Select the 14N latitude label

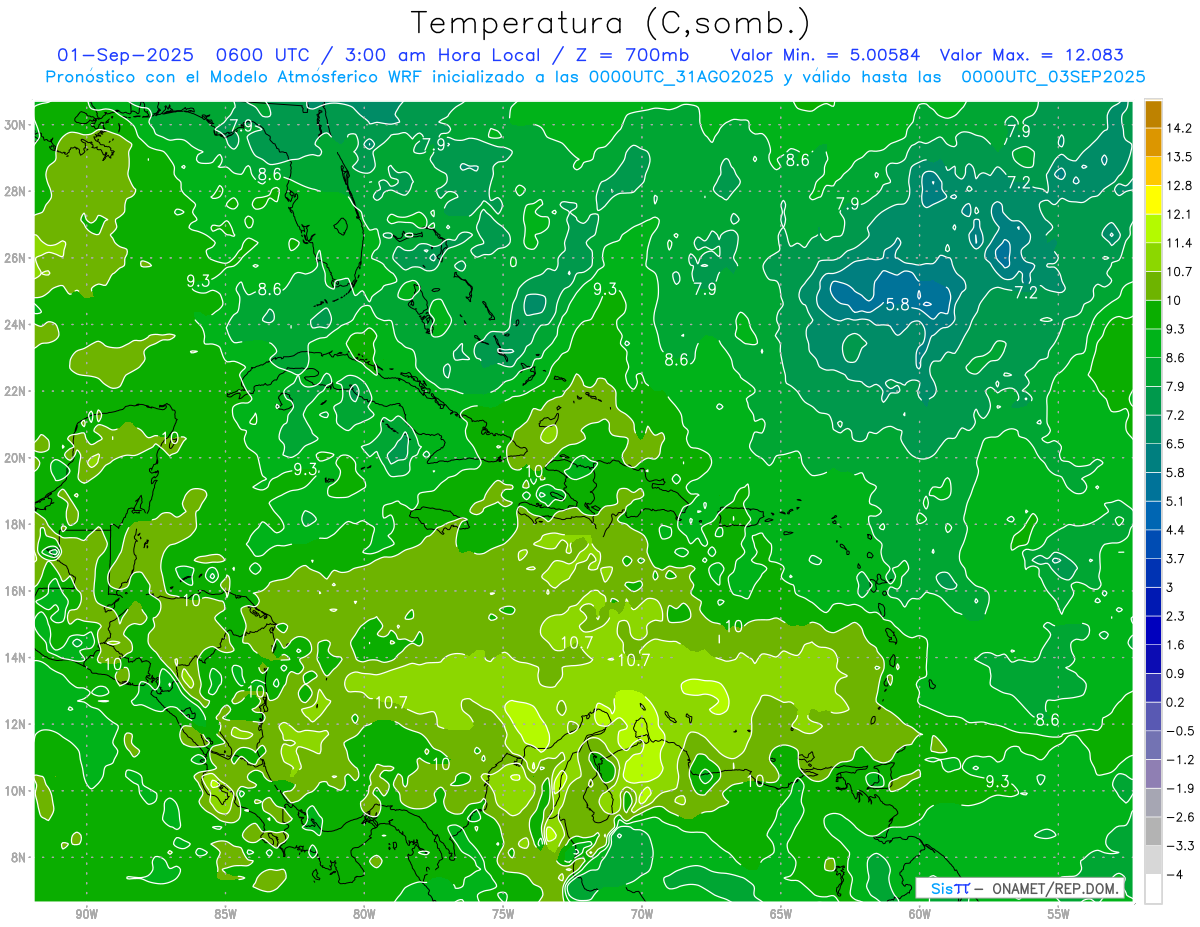pyautogui.click(x=16, y=658)
